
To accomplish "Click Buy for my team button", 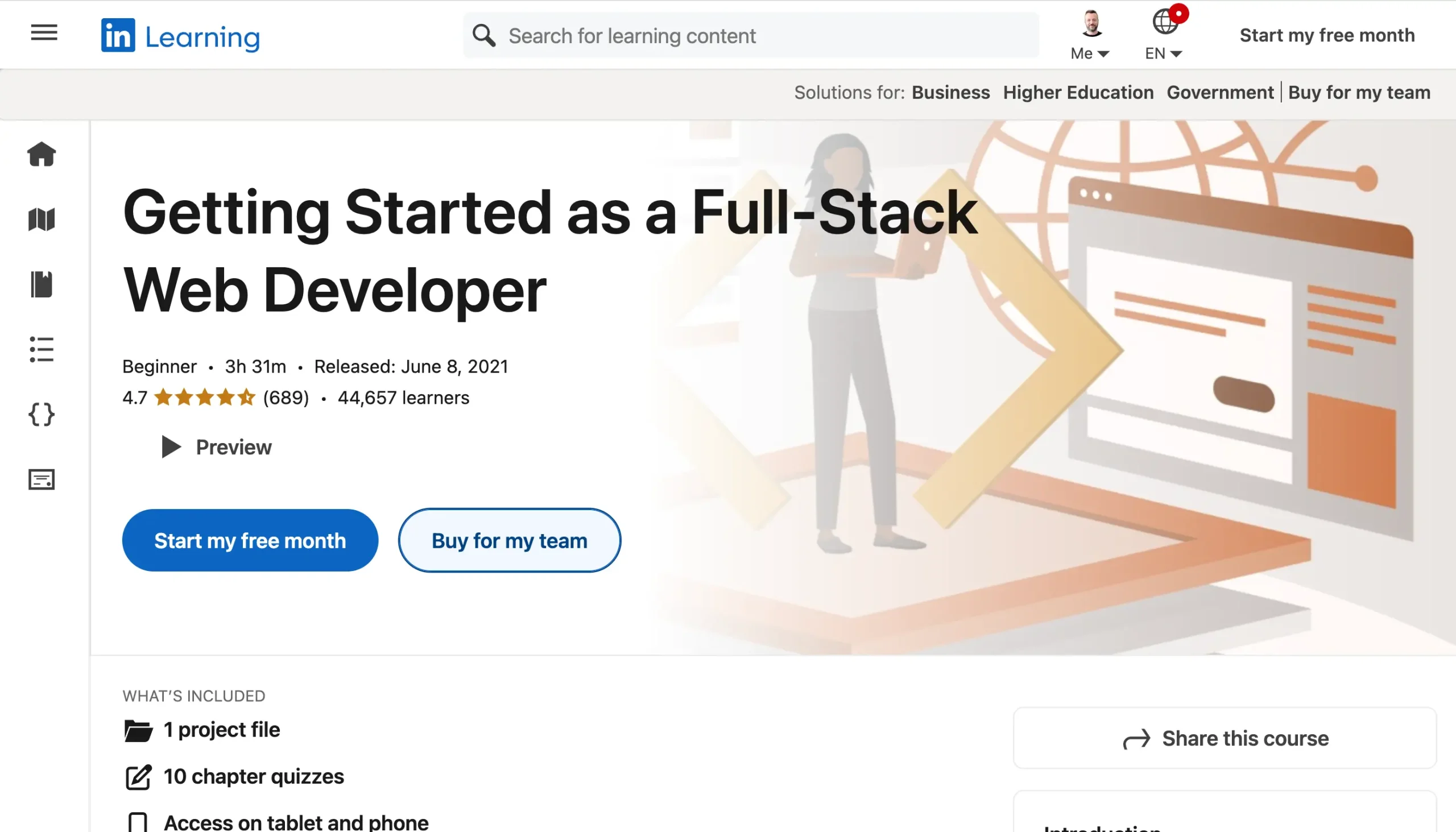I will tap(509, 541).
